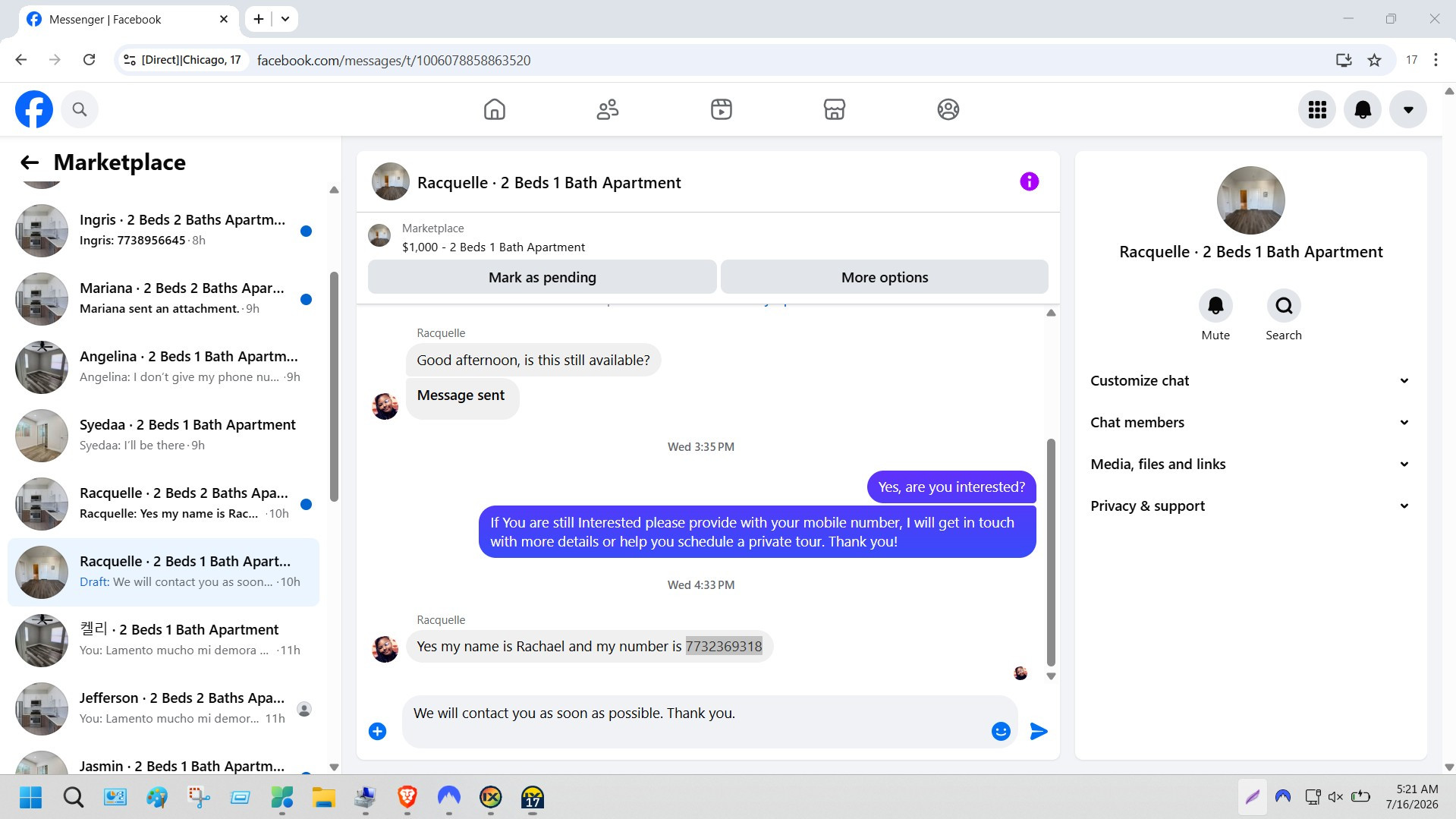Select Racquelle 2 Beds 1 Bath draft conversation

[x=163, y=572]
